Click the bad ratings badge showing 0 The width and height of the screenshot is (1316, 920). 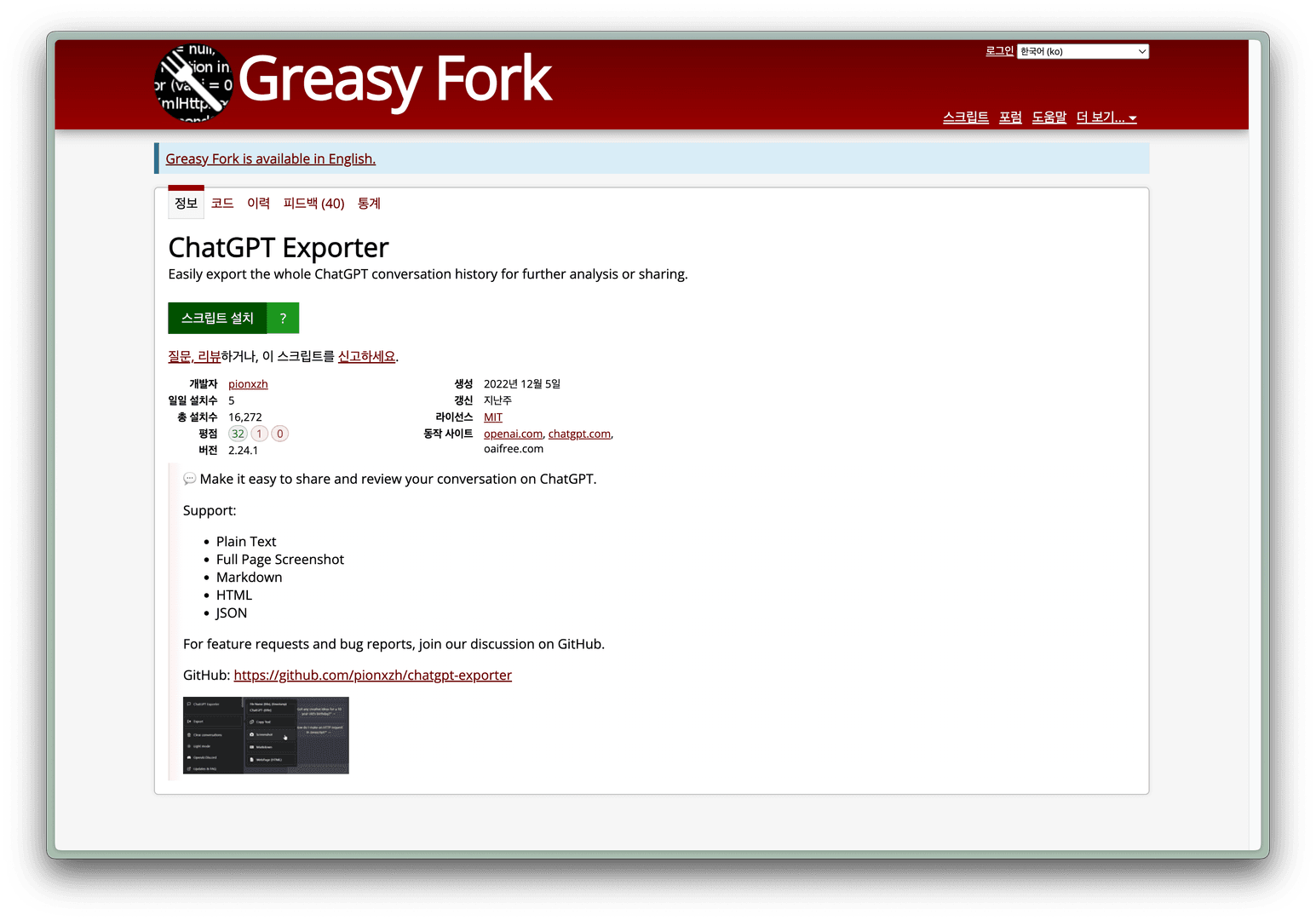pyautogui.click(x=279, y=434)
